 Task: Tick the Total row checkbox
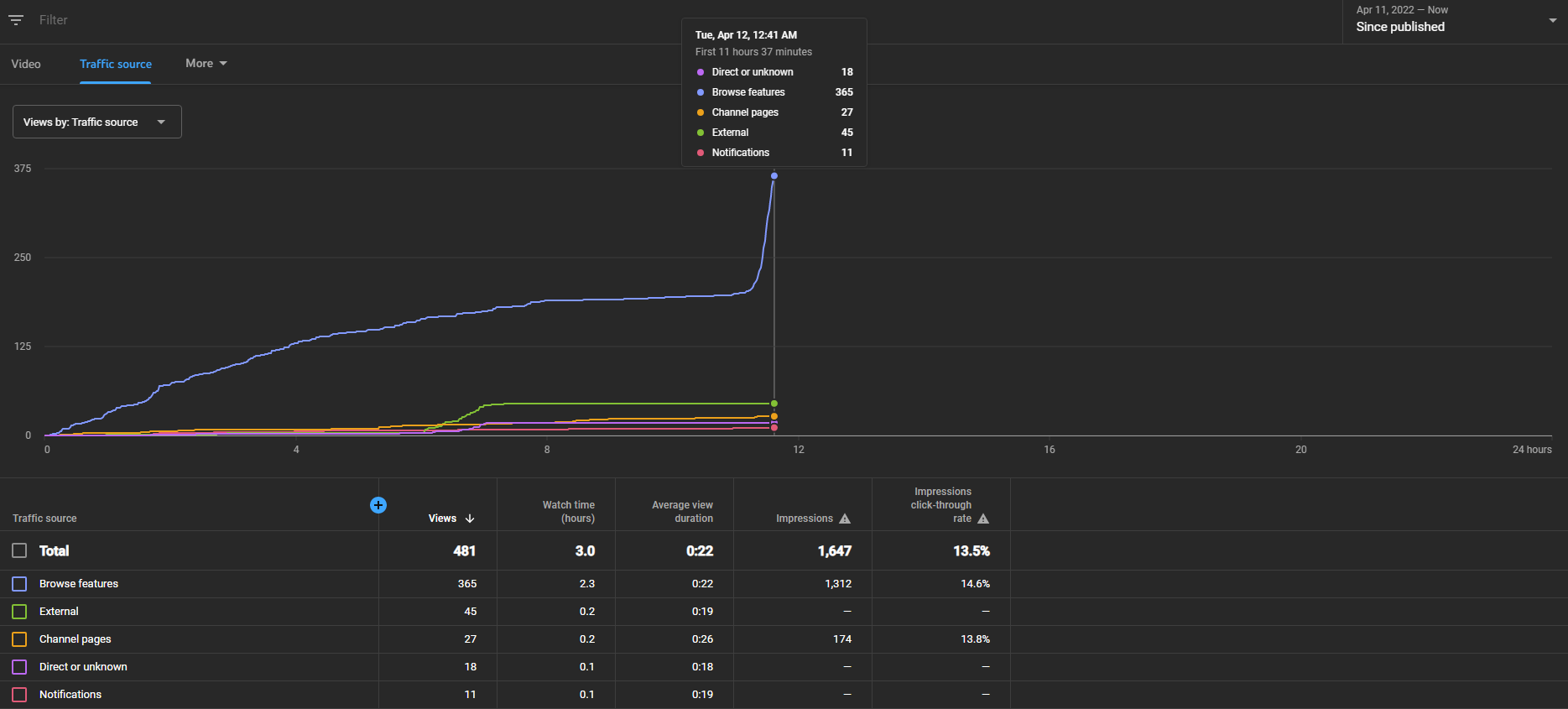(x=19, y=550)
